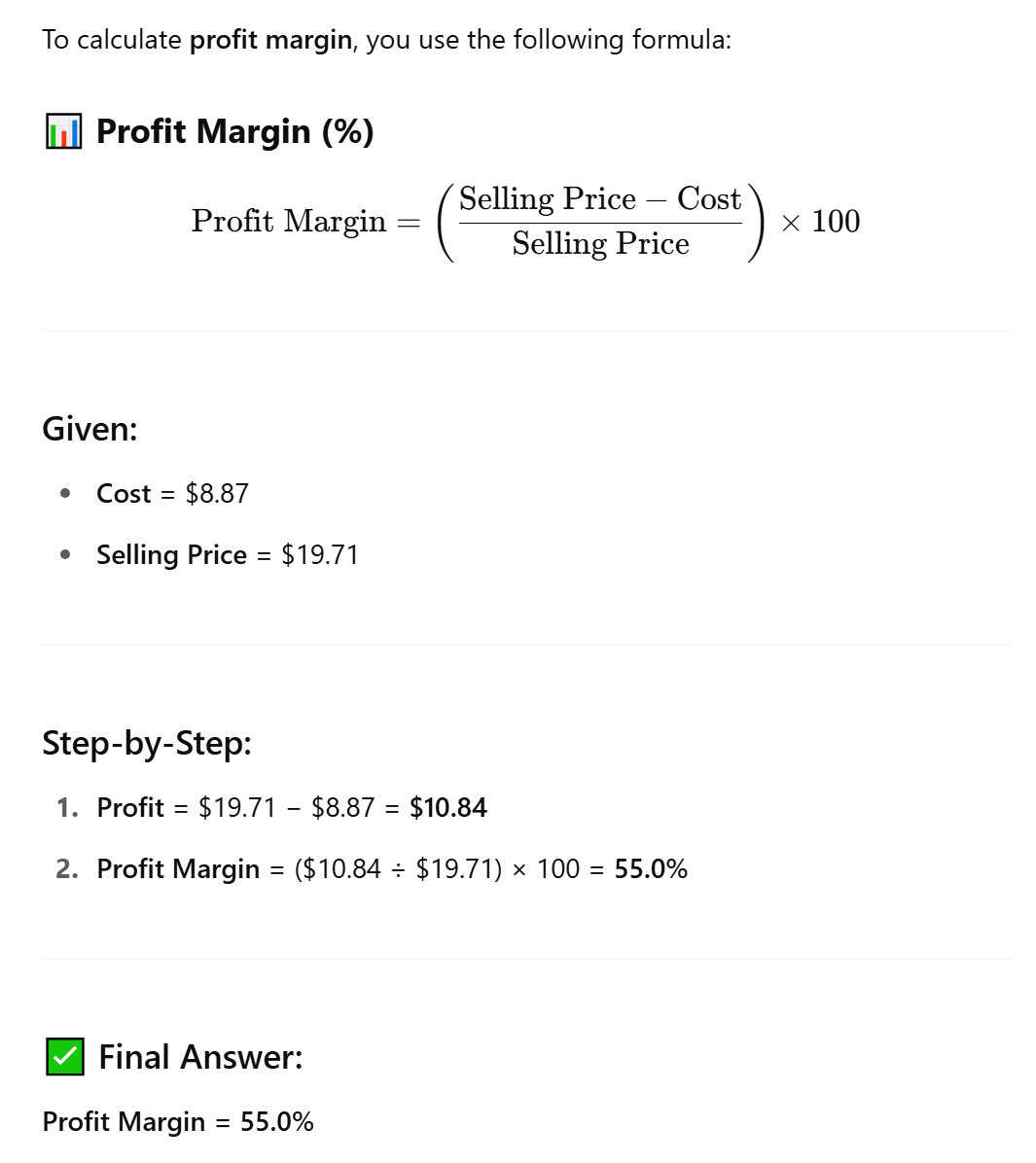Click the bar chart emoji icon

pyautogui.click(x=64, y=131)
